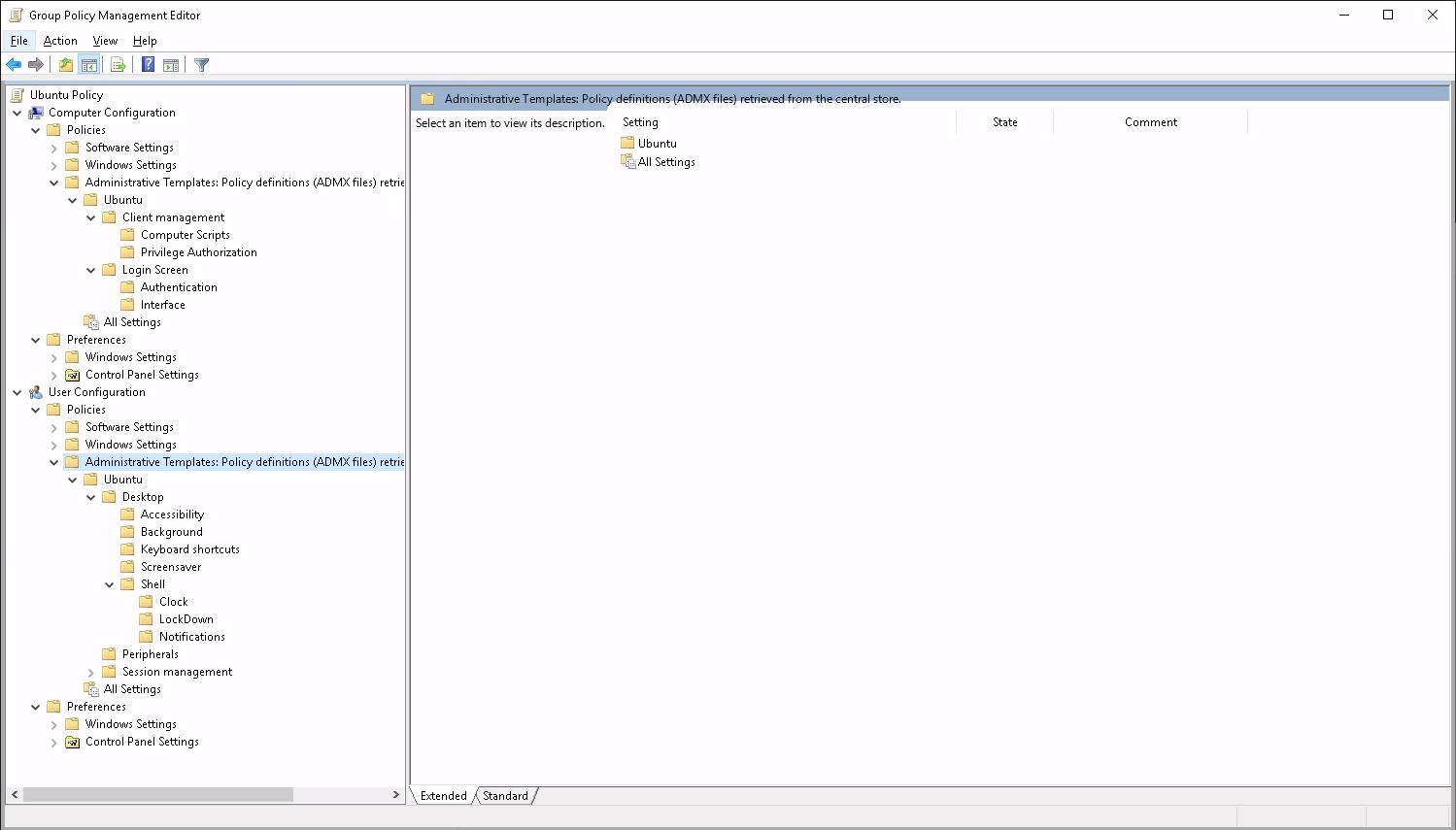
Task: Select Authentication folder
Action: point(179,287)
